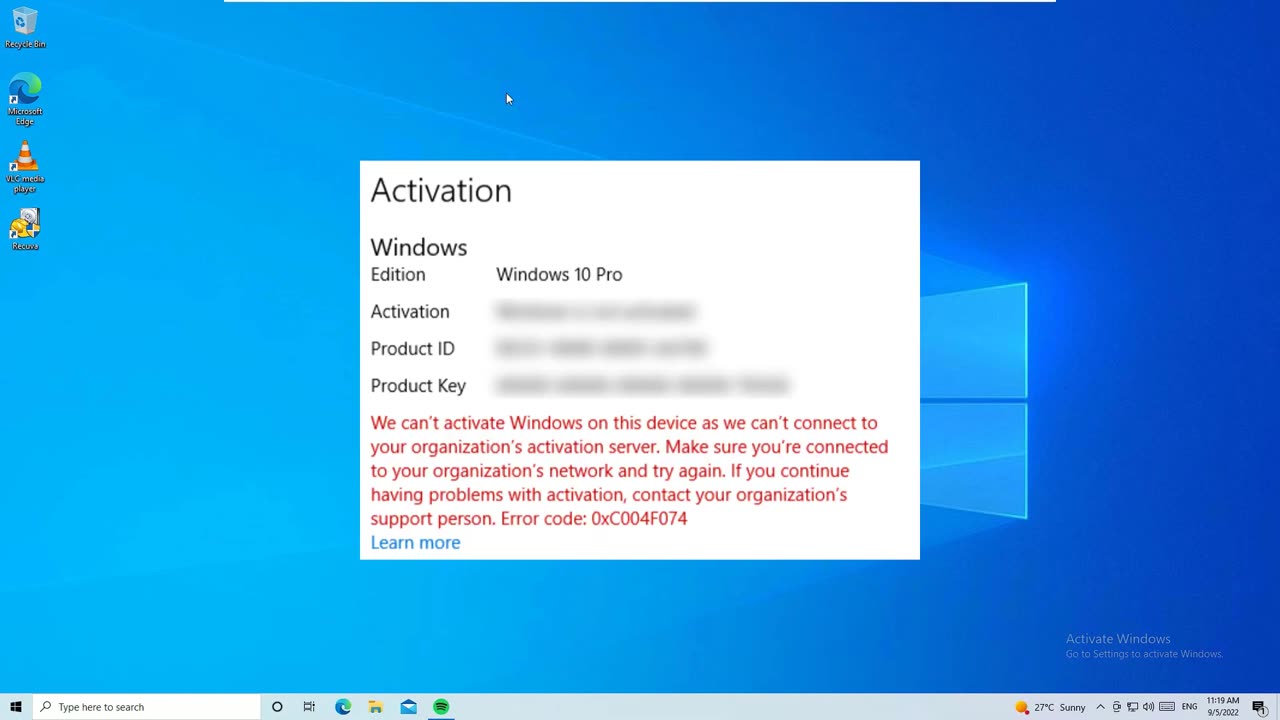Open the network status tray icon

coord(1133,707)
